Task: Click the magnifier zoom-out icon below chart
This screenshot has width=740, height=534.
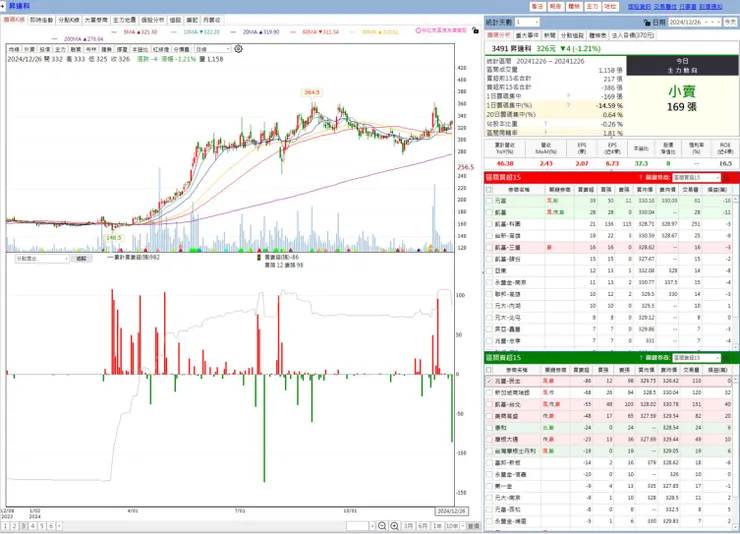Action: coord(382,526)
